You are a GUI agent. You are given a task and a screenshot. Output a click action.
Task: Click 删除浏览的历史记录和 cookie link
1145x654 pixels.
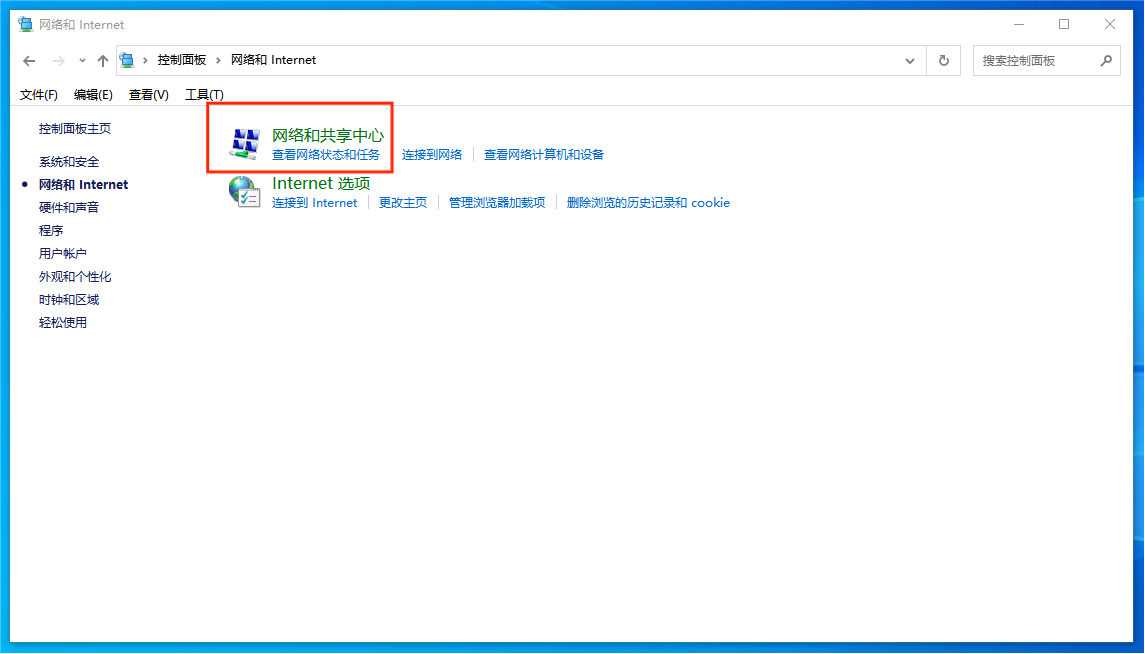pos(648,203)
